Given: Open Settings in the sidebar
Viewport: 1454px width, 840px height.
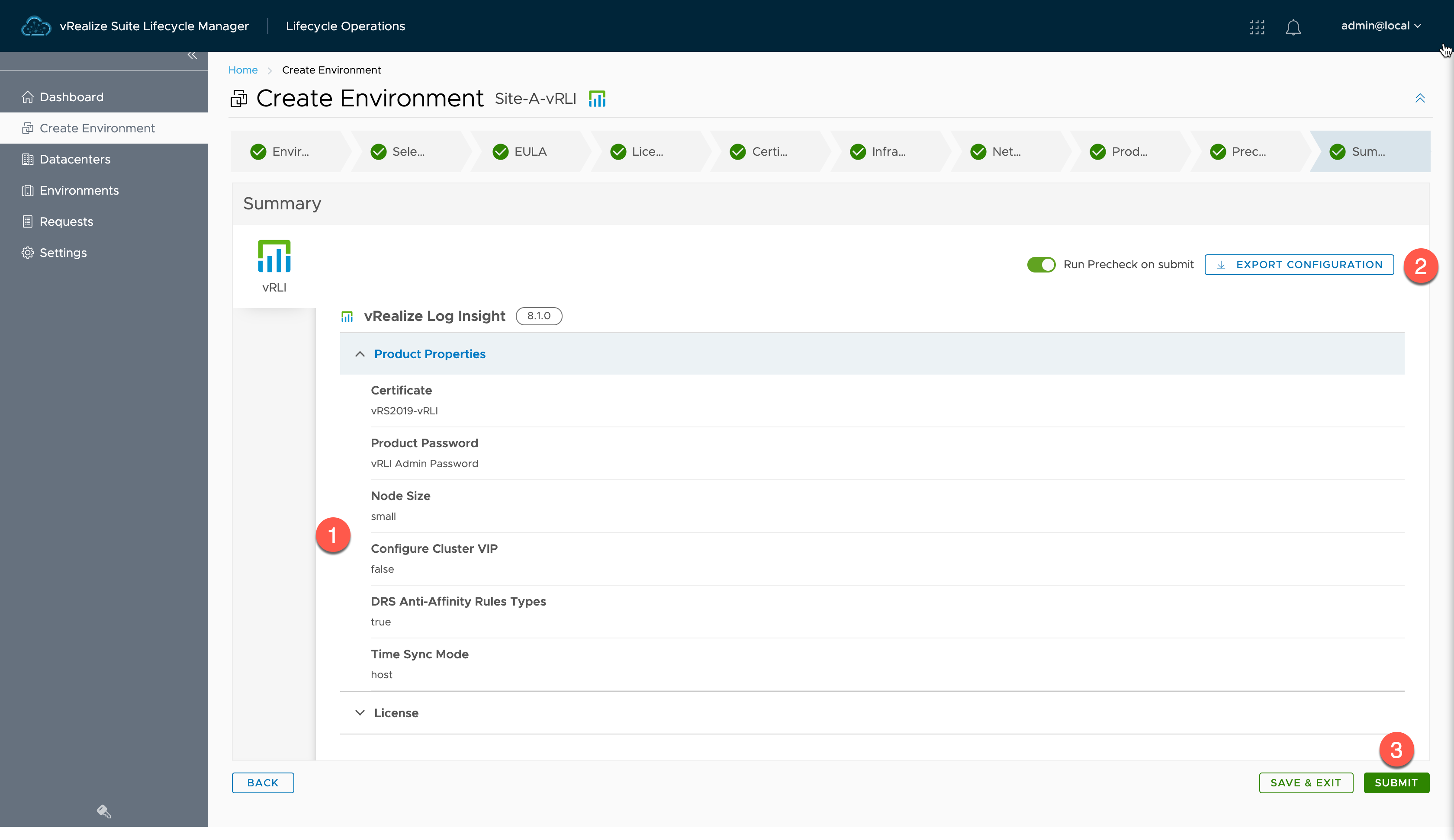Looking at the screenshot, I should tap(104, 253).
